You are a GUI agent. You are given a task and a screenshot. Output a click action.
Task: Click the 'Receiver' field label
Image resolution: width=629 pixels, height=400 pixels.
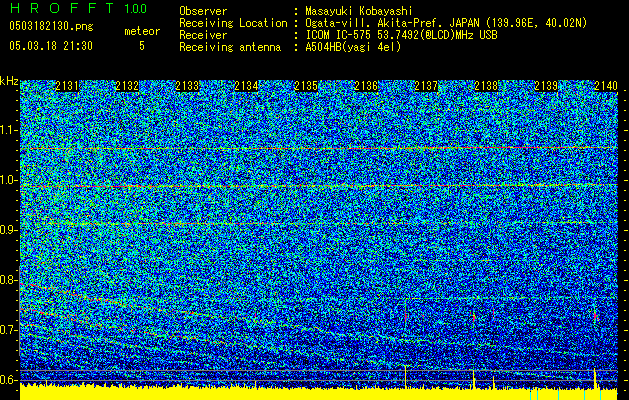[x=203, y=35]
